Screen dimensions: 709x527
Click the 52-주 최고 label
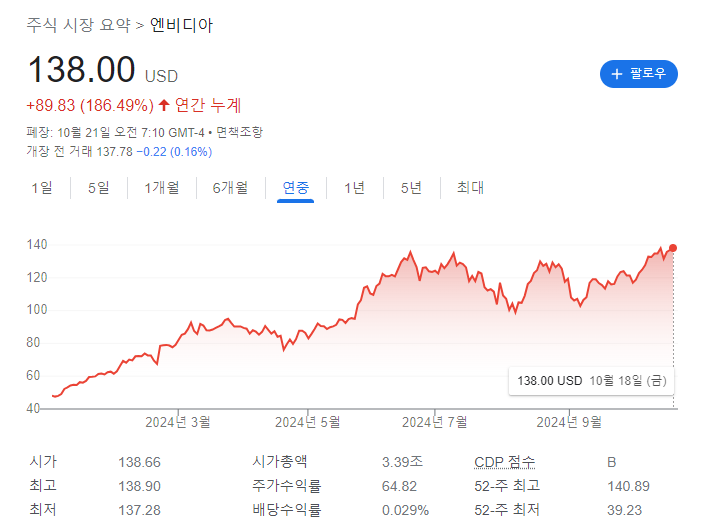point(507,486)
